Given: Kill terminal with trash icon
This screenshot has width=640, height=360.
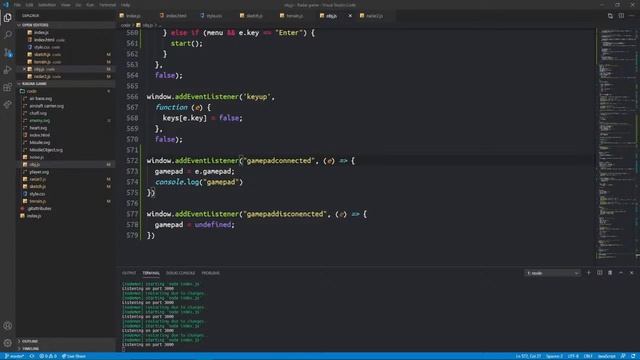Looking at the screenshot, I should pos(610,273).
